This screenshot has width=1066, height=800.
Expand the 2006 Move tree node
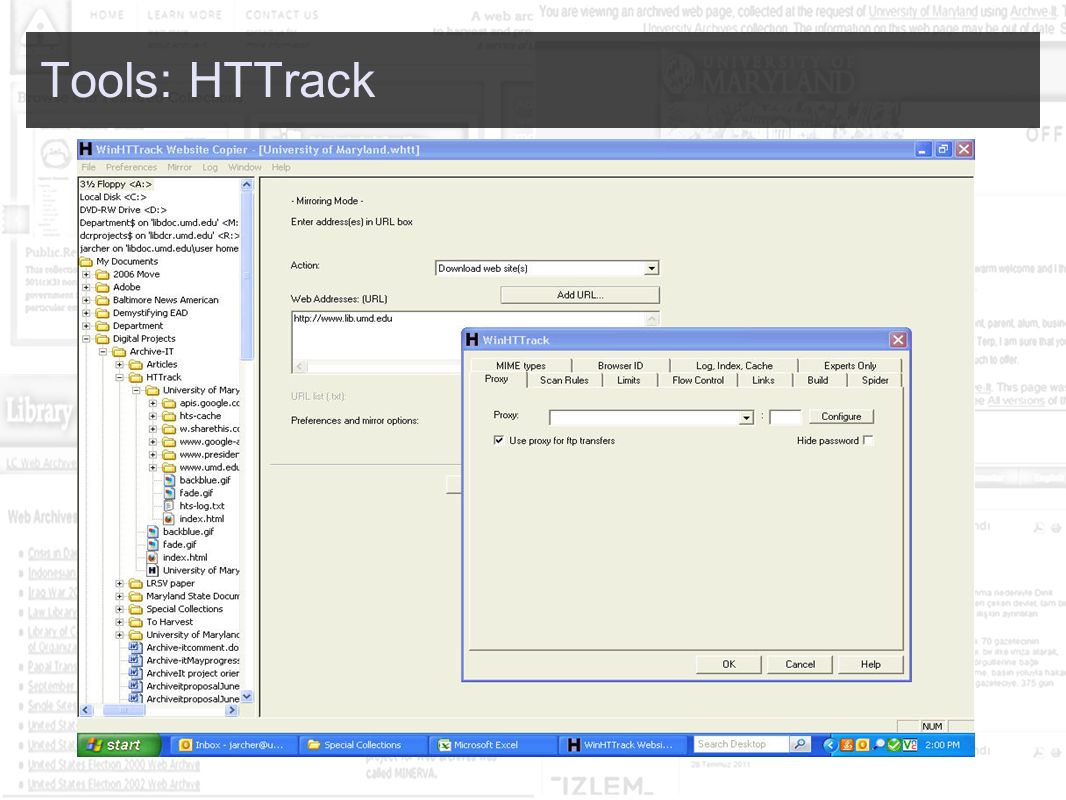pos(86,275)
